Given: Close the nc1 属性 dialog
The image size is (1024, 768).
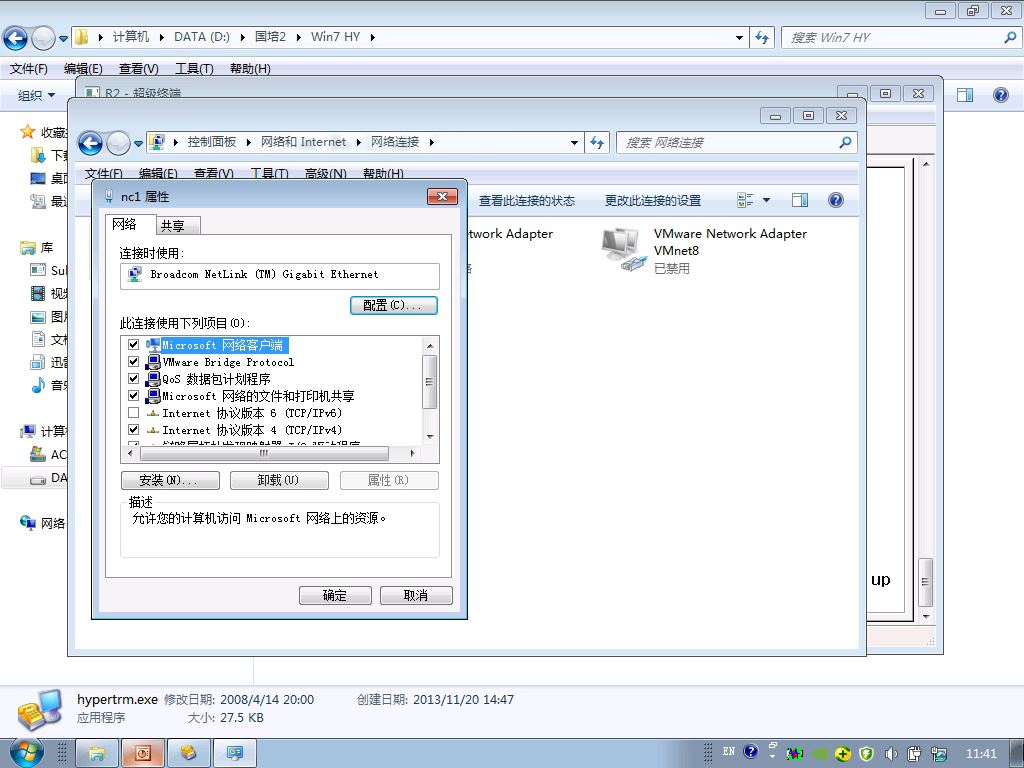Looking at the screenshot, I should (442, 197).
